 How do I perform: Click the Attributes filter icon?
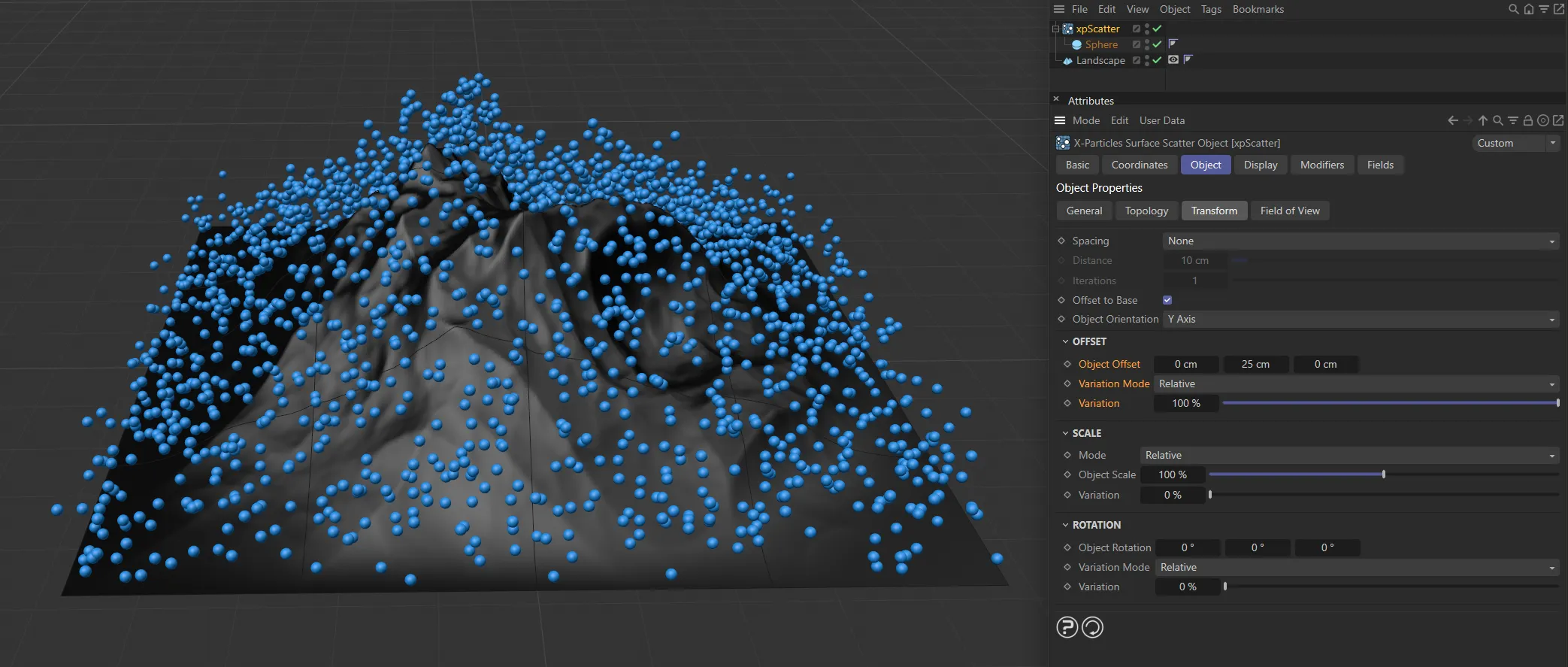[x=1513, y=120]
